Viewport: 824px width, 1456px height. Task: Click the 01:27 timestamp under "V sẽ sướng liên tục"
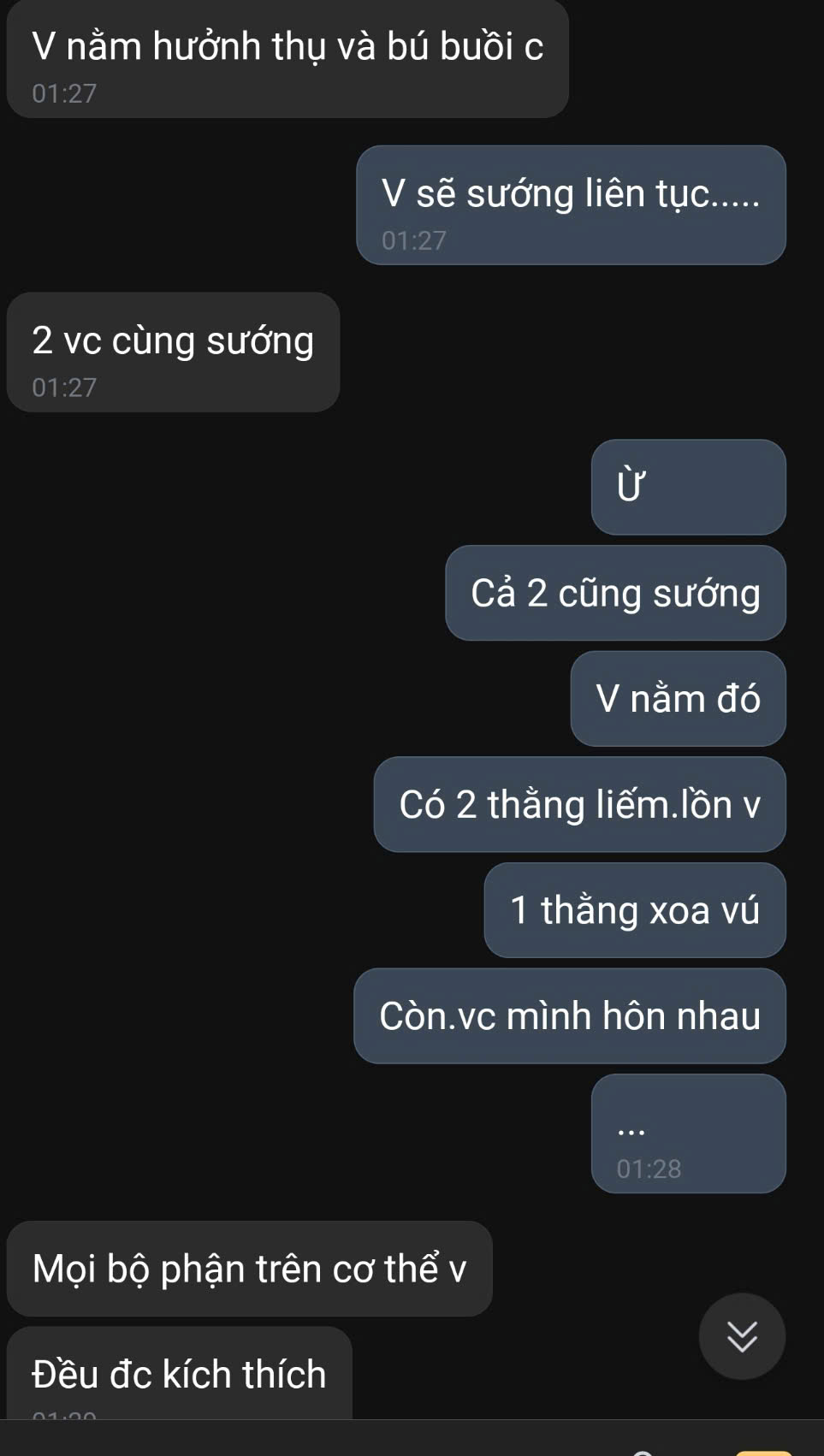(x=414, y=240)
